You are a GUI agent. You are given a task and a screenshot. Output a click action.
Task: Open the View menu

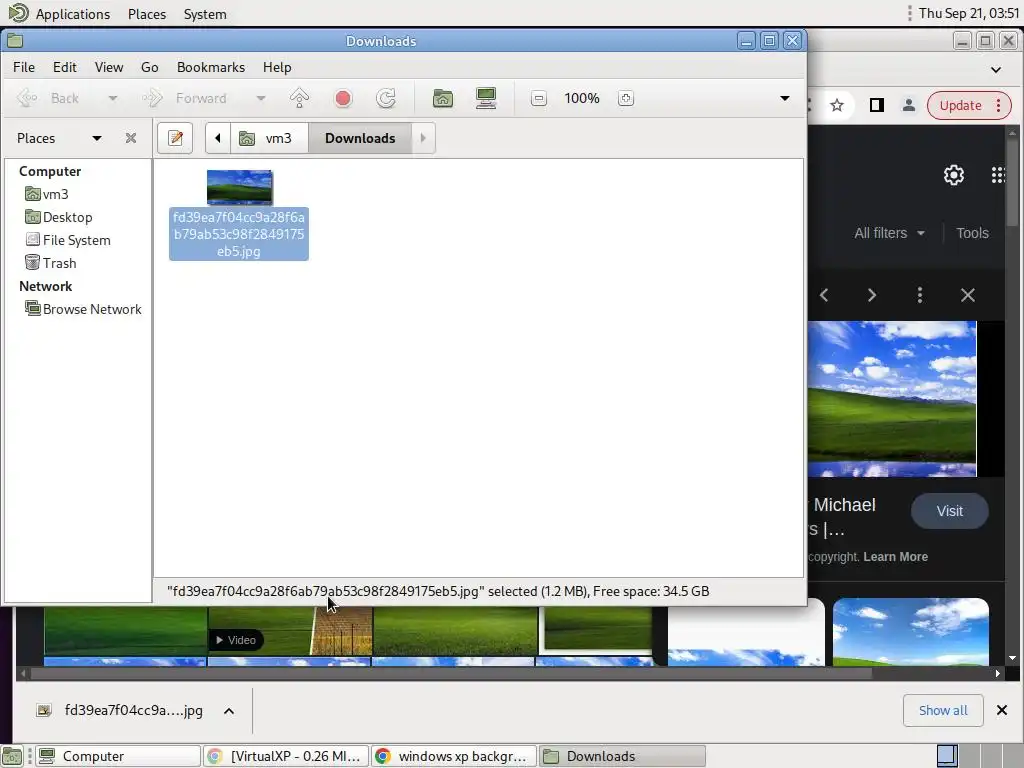click(x=108, y=67)
